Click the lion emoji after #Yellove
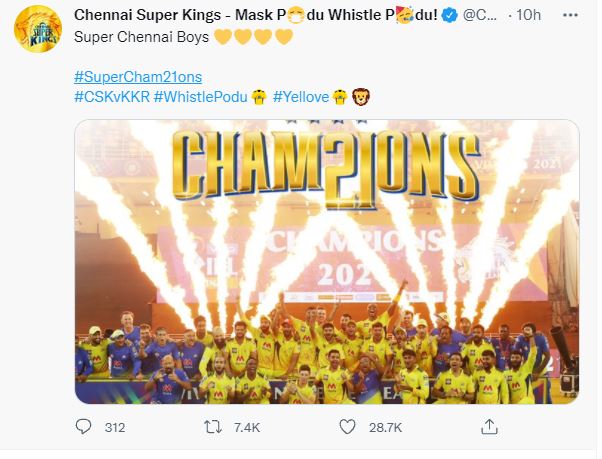The image size is (602, 459). click(362, 96)
